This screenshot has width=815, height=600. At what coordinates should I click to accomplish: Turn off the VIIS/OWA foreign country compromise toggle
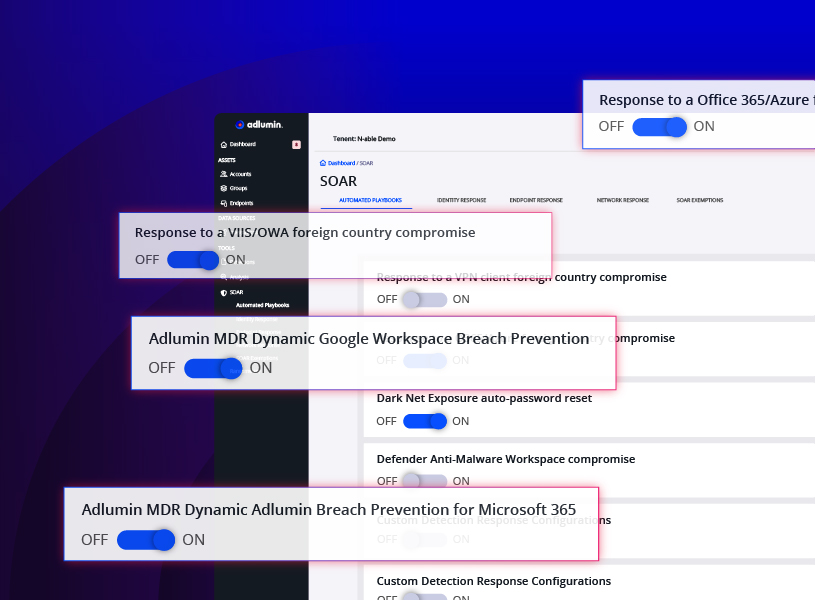(193, 260)
